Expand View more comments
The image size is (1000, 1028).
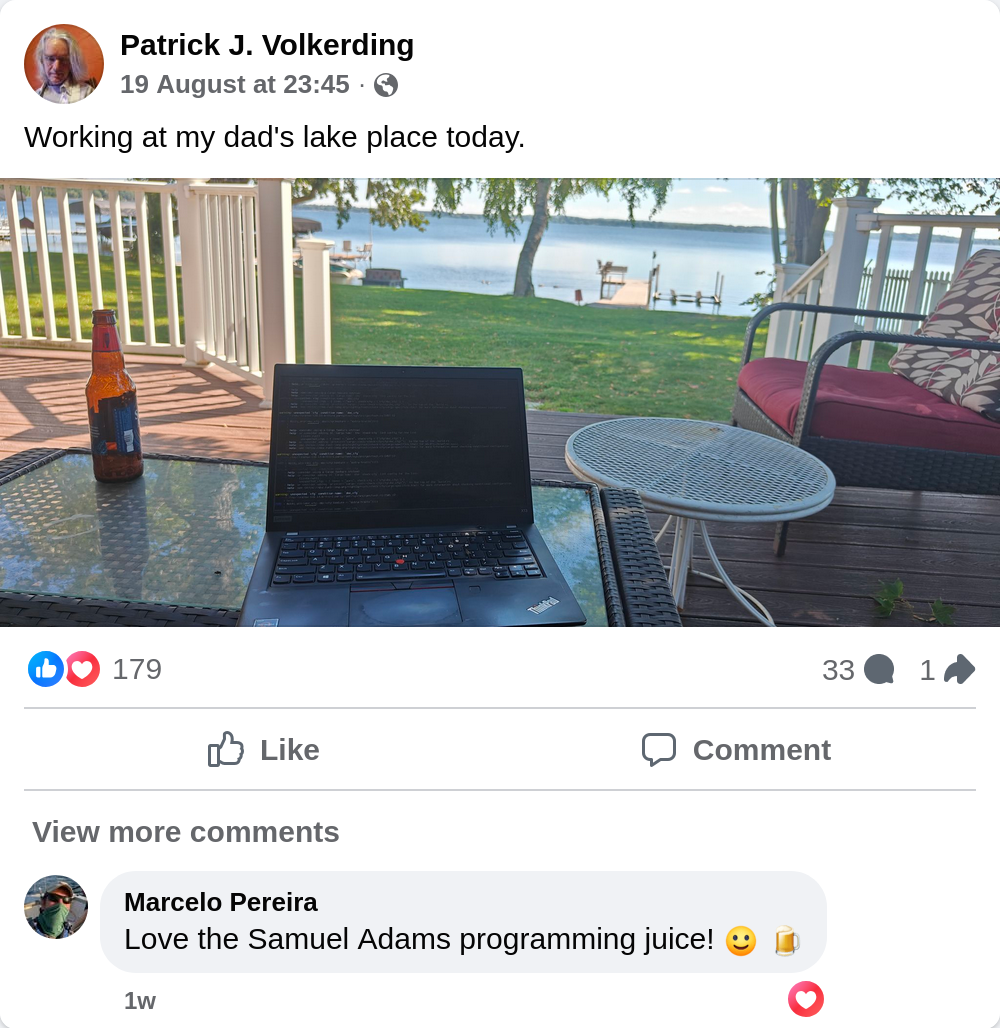pos(186,832)
